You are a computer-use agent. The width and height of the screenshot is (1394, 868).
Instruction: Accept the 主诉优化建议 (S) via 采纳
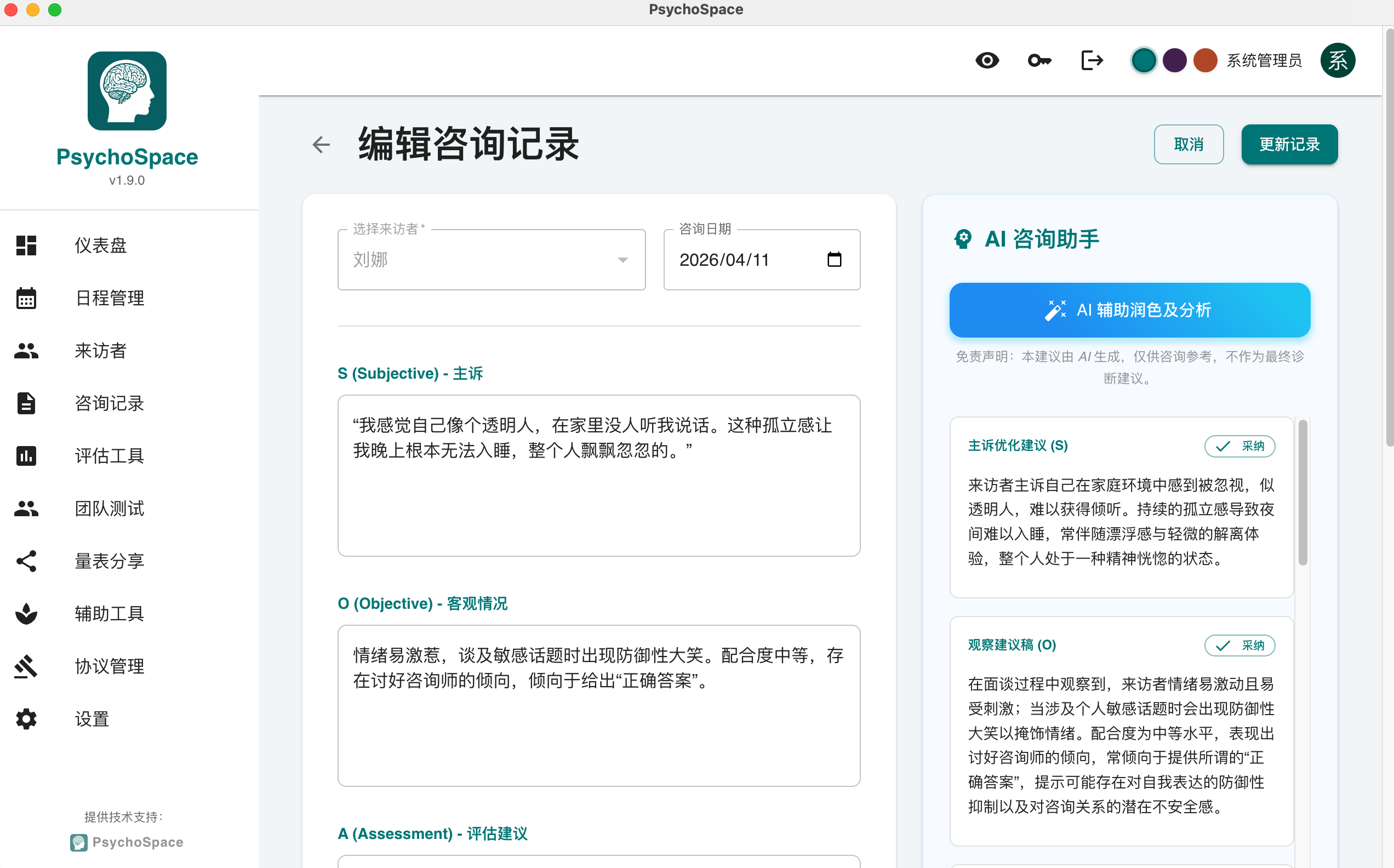click(1239, 446)
